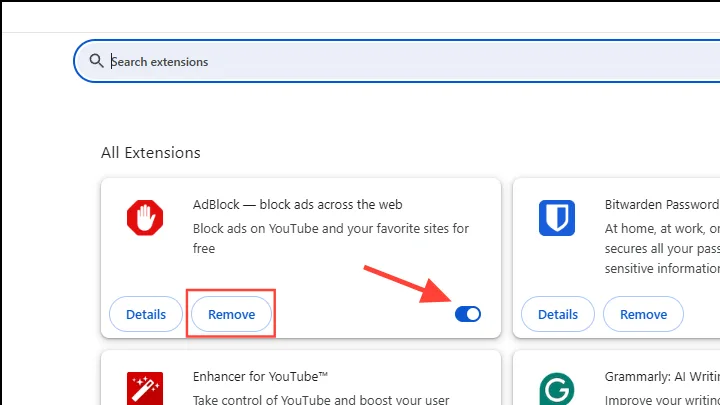Image resolution: width=720 pixels, height=405 pixels.
Task: Click the search magnifier icon
Action: [96, 61]
